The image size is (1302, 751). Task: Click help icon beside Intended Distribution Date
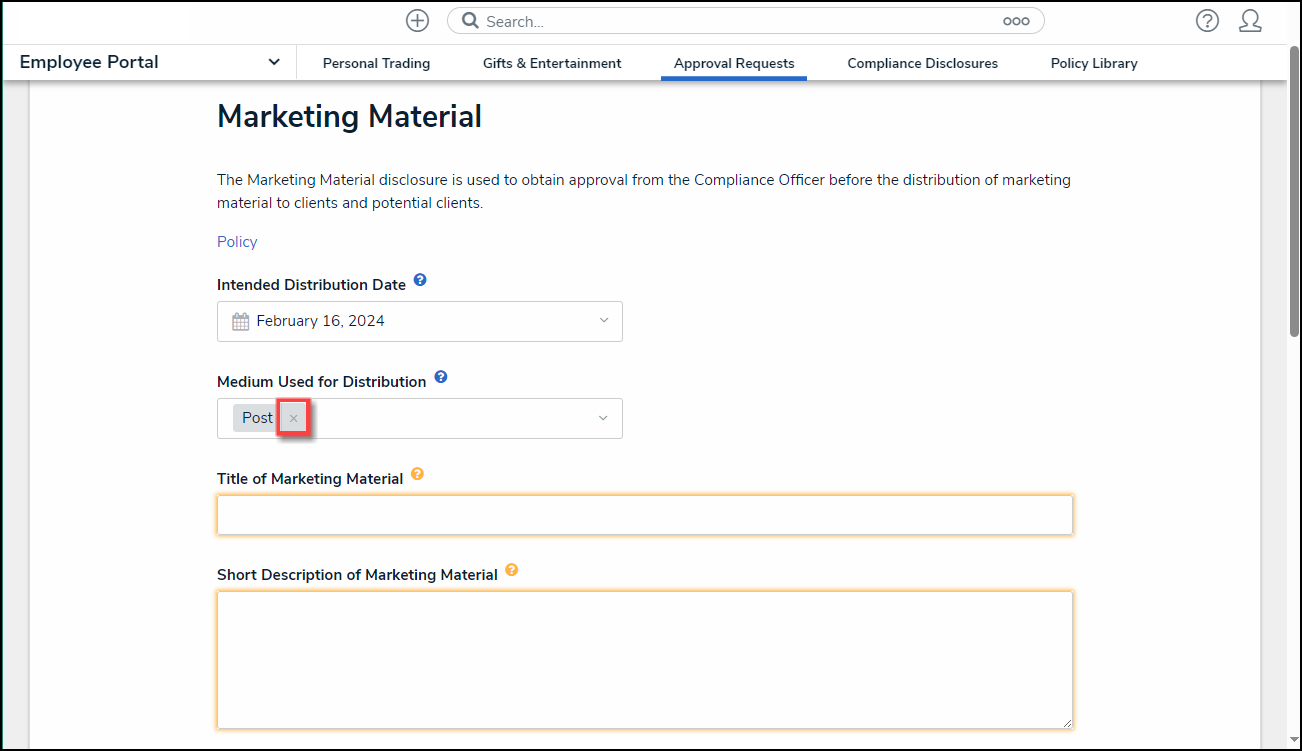420,280
